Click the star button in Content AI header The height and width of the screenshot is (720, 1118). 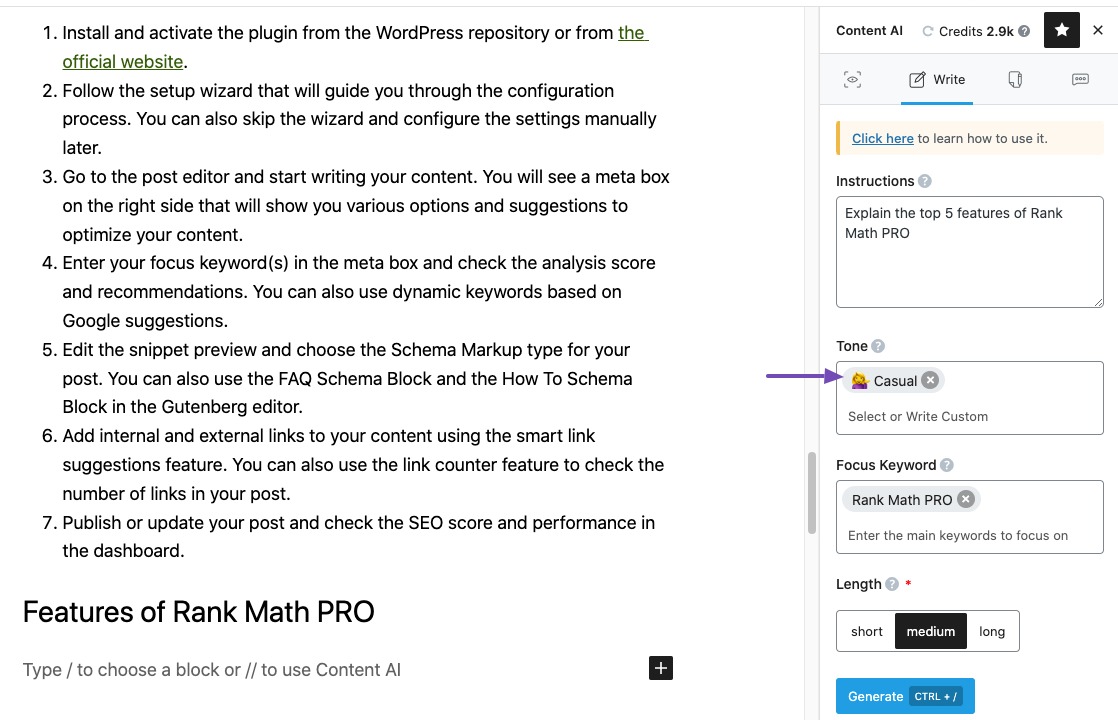coord(1062,30)
